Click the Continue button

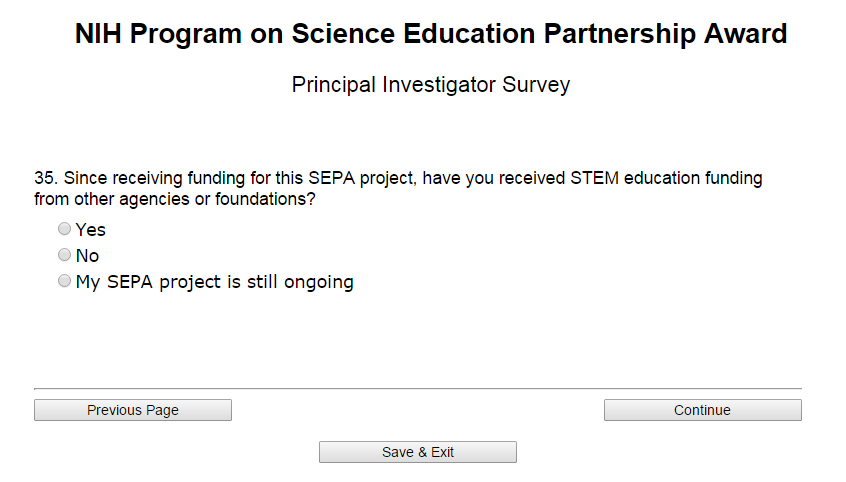(x=702, y=410)
